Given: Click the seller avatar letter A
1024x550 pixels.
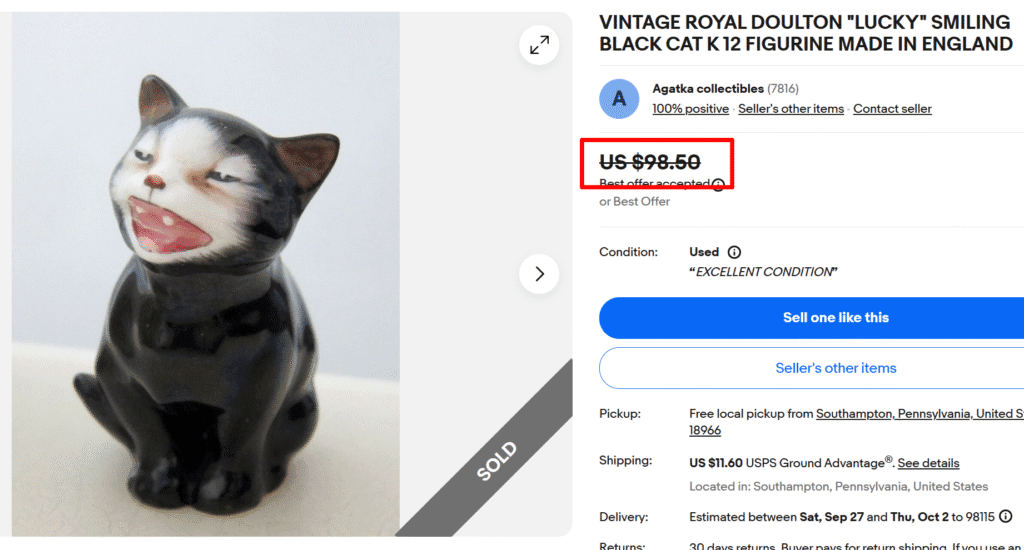Looking at the screenshot, I should tap(619, 98).
